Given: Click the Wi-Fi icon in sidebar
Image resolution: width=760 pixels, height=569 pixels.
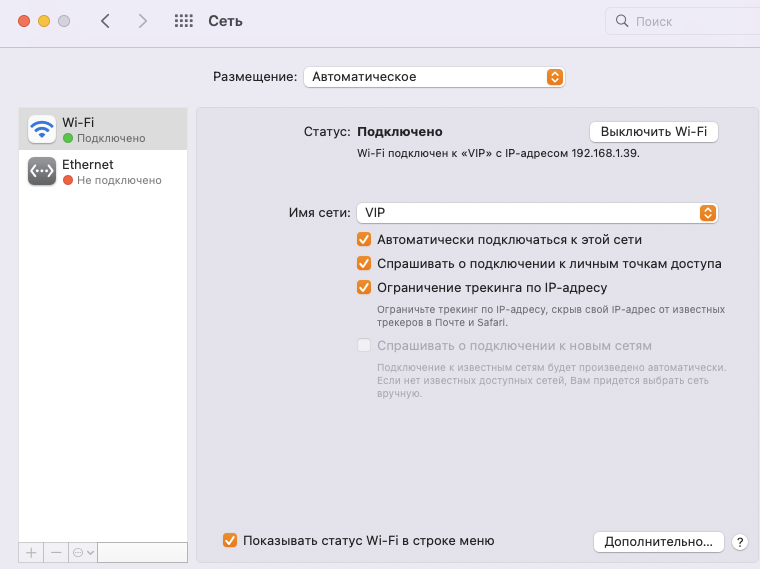Looking at the screenshot, I should point(42,129).
